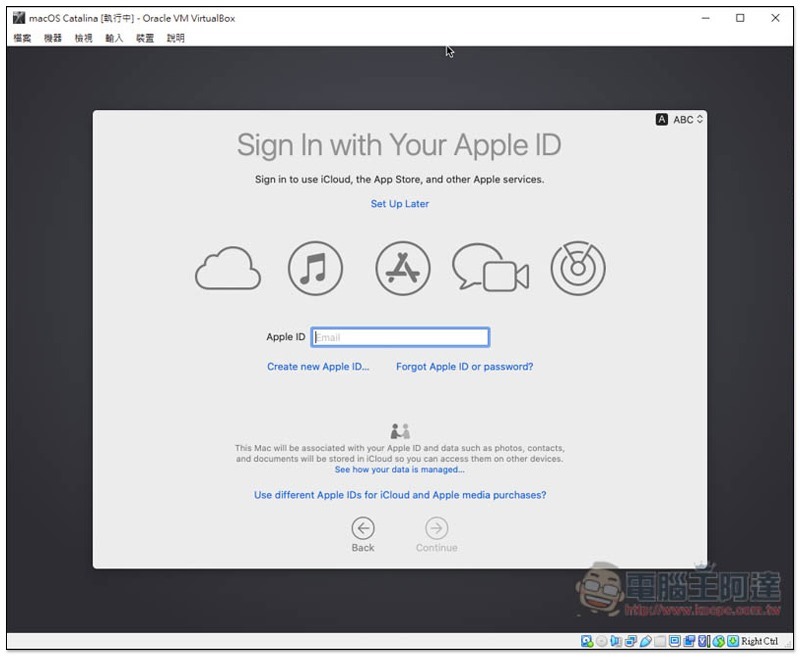Click the display status icon
Screen dimensions: 800x657
tap(675, 641)
